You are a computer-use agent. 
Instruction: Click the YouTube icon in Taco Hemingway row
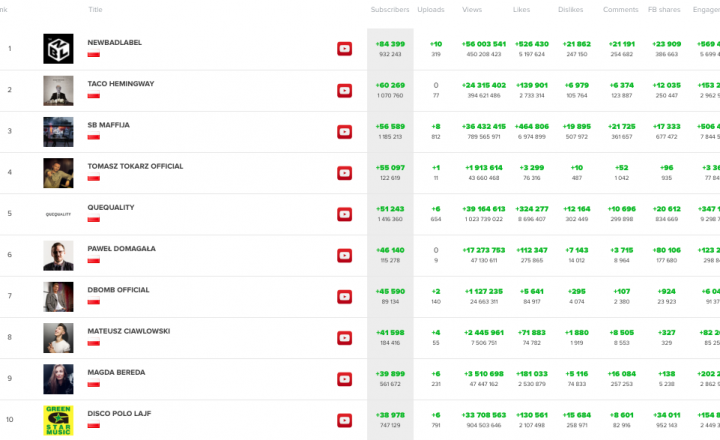344,90
